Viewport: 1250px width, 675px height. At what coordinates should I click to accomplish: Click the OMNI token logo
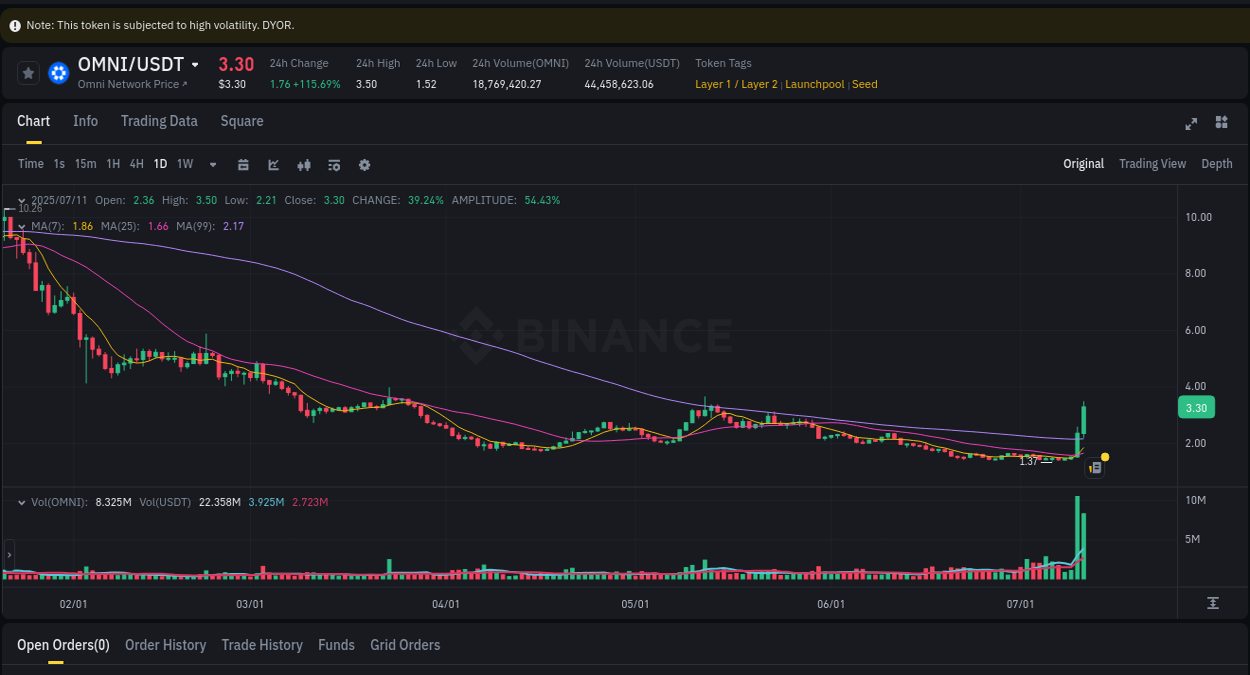coord(58,72)
